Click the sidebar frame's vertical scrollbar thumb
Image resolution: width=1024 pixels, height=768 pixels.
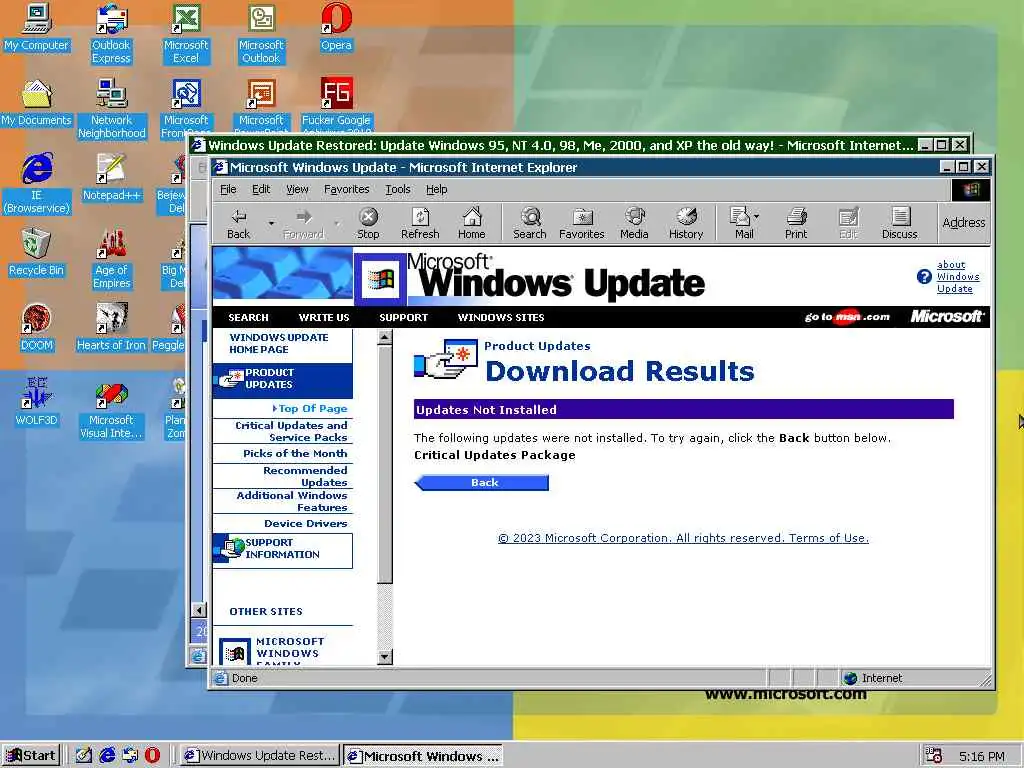click(385, 464)
